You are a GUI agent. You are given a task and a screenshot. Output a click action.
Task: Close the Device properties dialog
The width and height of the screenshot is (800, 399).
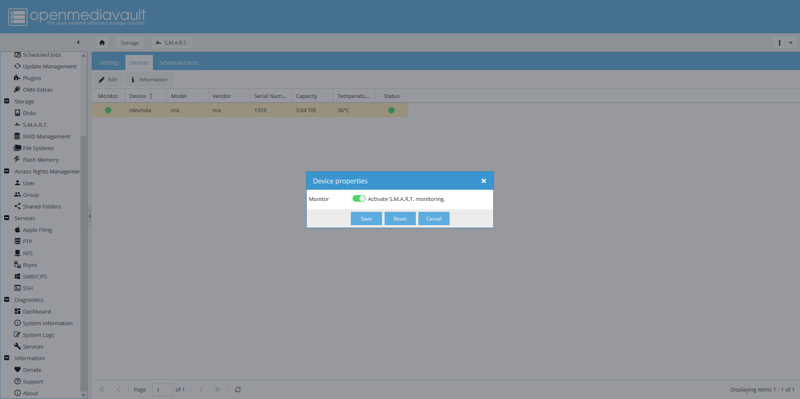(484, 181)
